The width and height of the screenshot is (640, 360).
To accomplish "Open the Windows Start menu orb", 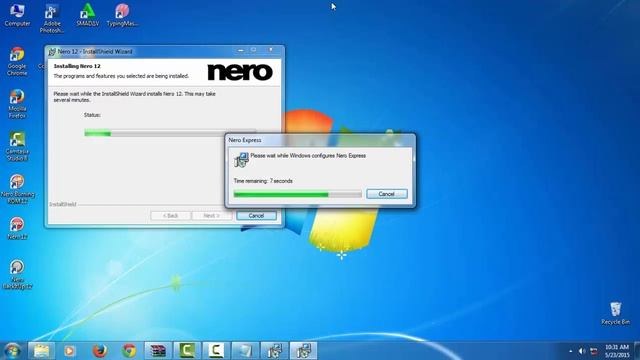I will [x=12, y=351].
